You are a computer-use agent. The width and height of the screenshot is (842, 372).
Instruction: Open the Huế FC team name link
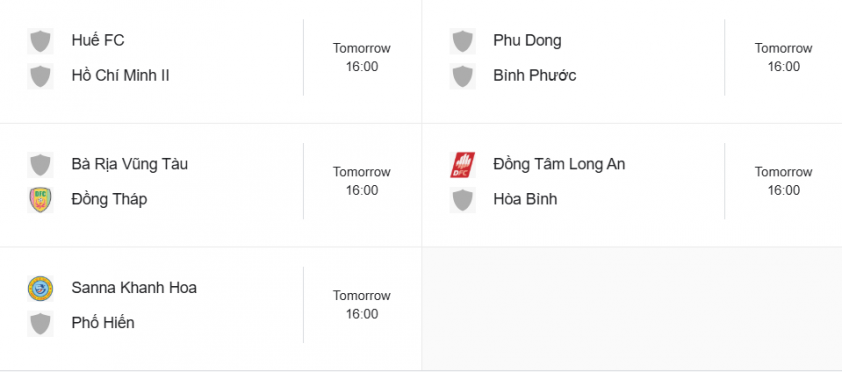tap(98, 40)
